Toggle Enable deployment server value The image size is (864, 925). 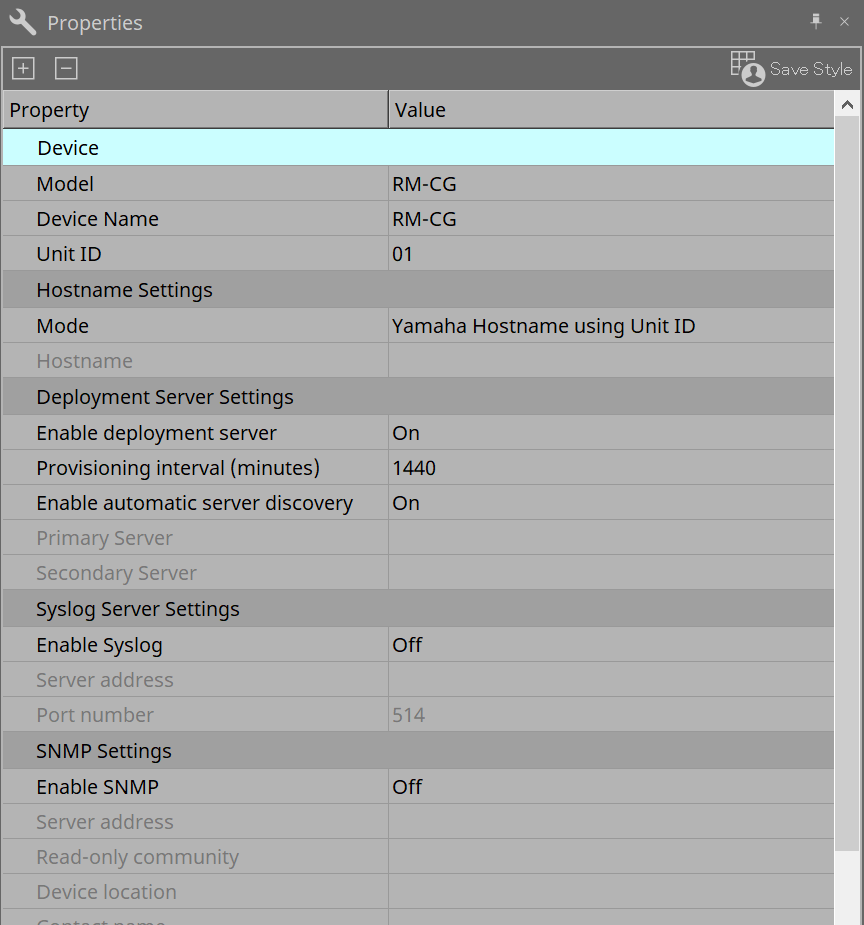[x=610, y=433]
